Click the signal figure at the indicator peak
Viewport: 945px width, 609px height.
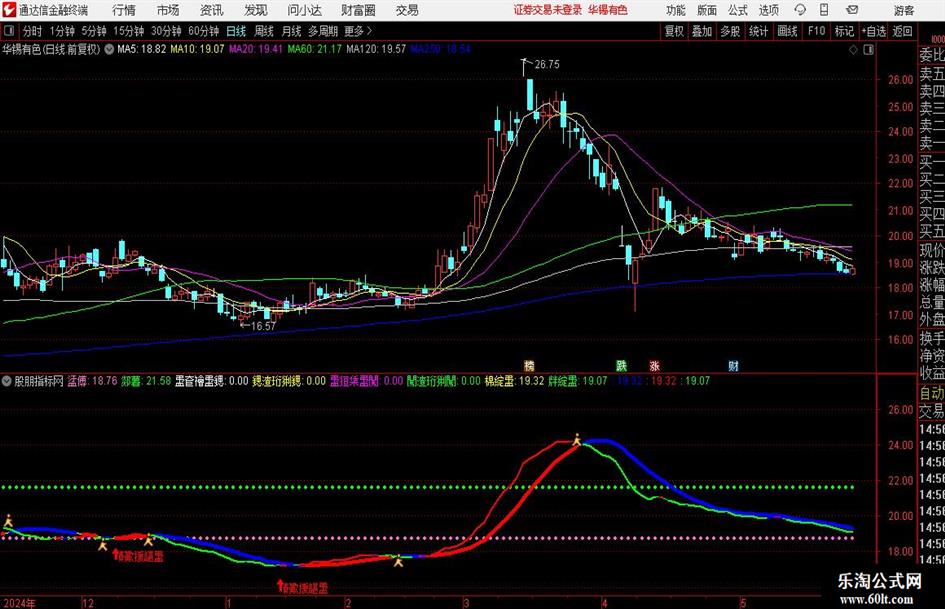tap(577, 440)
